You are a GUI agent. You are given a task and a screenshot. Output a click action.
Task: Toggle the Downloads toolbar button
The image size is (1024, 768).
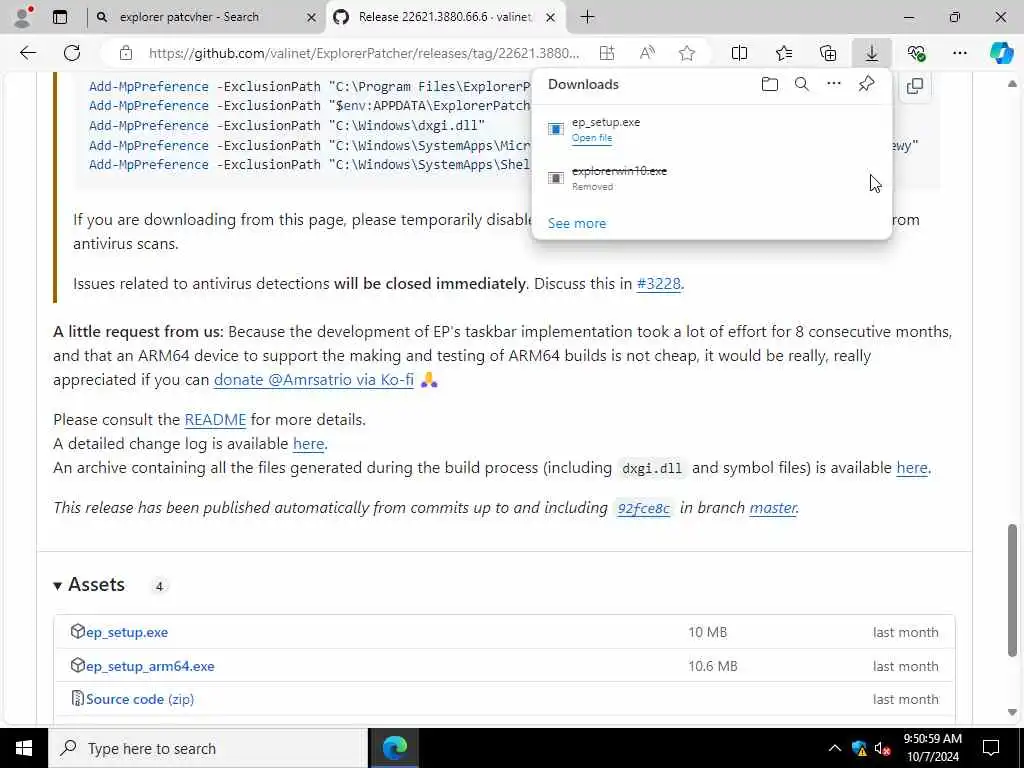click(x=872, y=53)
